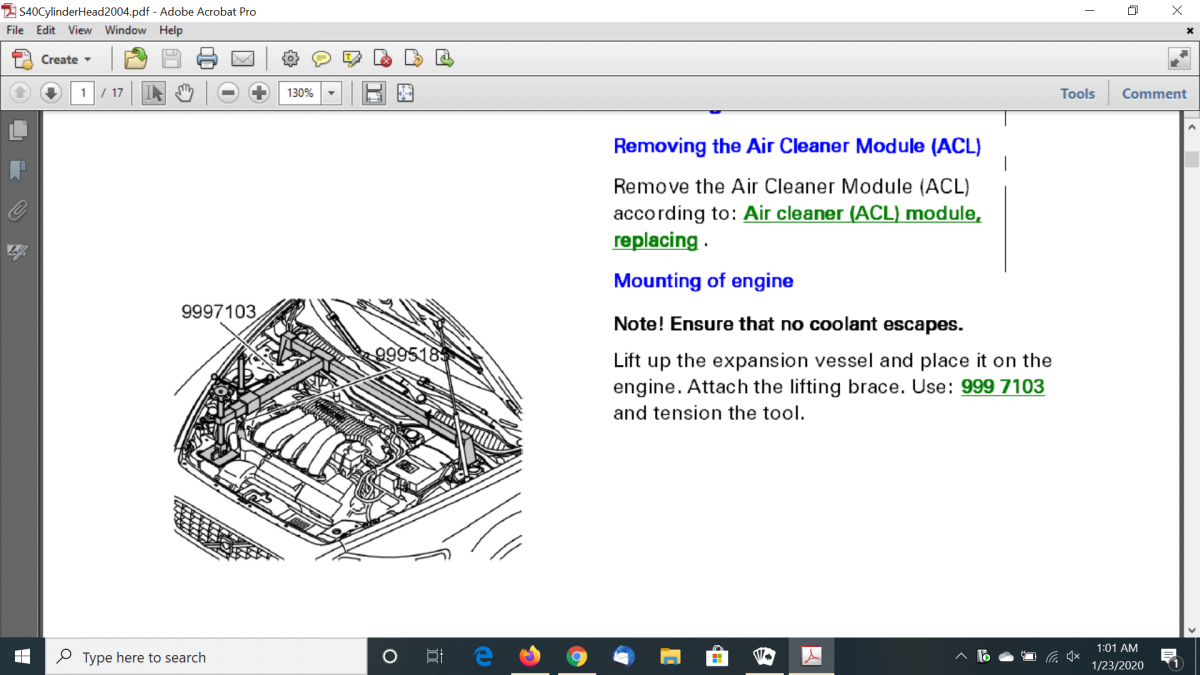The image size is (1200, 675).
Task: Select the highlight text tool
Action: pos(352,59)
